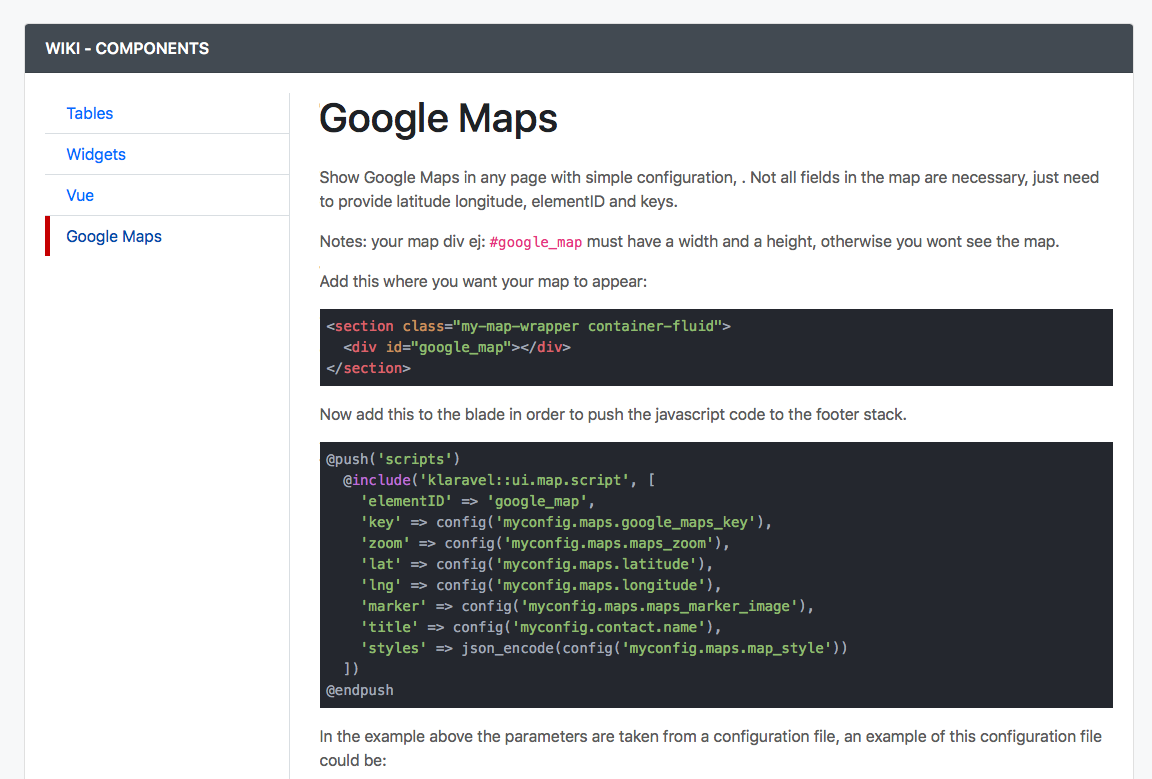Click the 'key' google_maps_key config line
Screen dimensions: 1152x779
click(x=567, y=522)
